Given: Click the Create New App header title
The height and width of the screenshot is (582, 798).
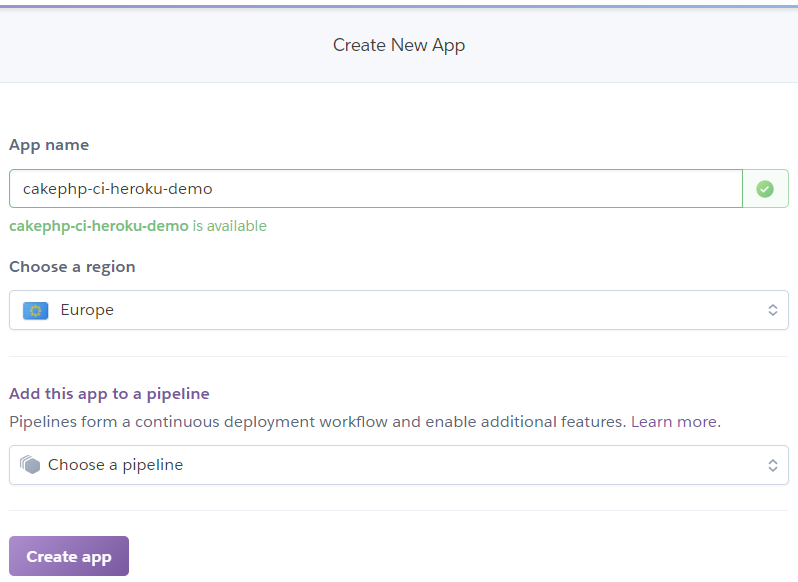Looking at the screenshot, I should click(x=399, y=45).
